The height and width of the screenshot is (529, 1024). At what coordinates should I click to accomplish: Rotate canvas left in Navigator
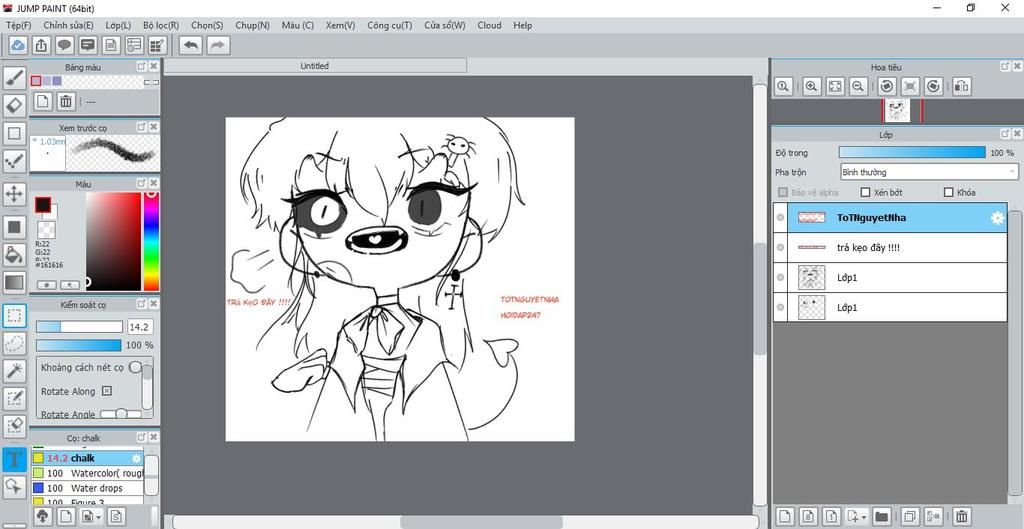point(887,86)
